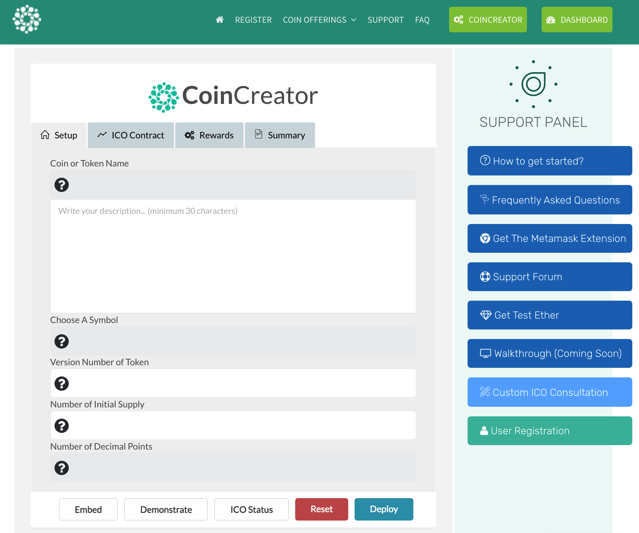Click the description text area
Viewport: 639px width, 533px height.
point(233,256)
